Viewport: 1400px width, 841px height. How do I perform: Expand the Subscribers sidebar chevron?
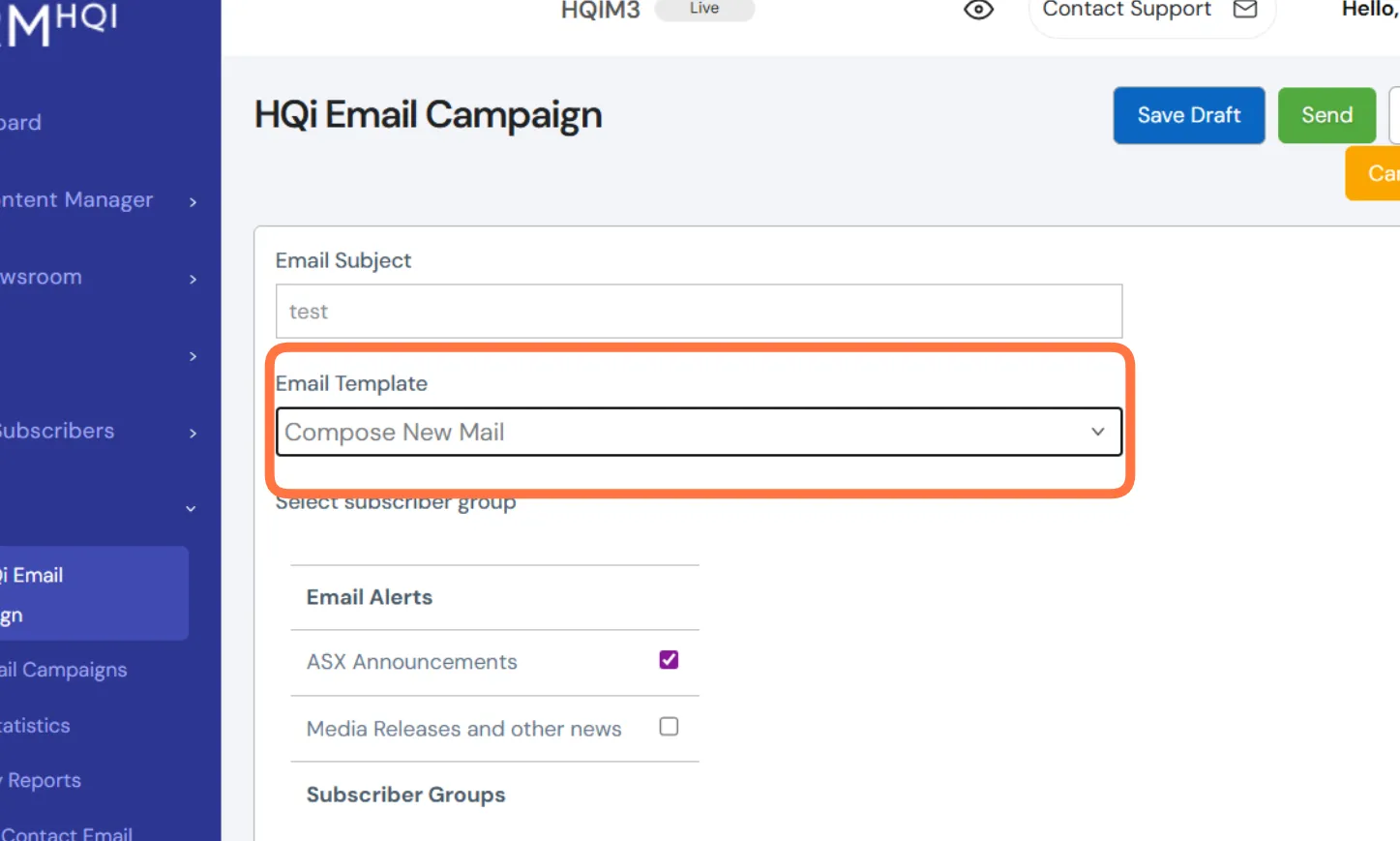point(194,433)
